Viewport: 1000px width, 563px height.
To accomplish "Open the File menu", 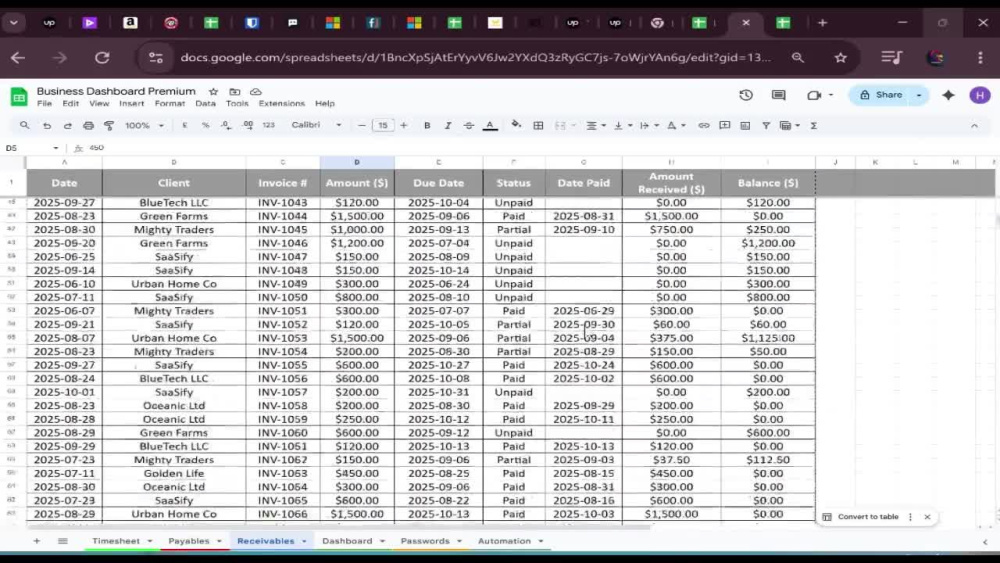I will click(x=44, y=103).
